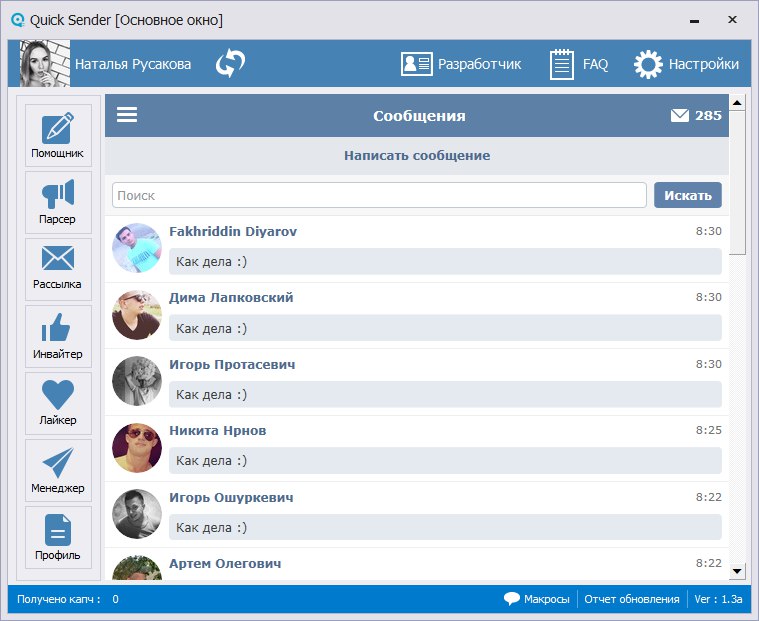Viewport: 759px width, 621px height.
Task: Click the Наталья Русакова account name
Action: tap(133, 64)
